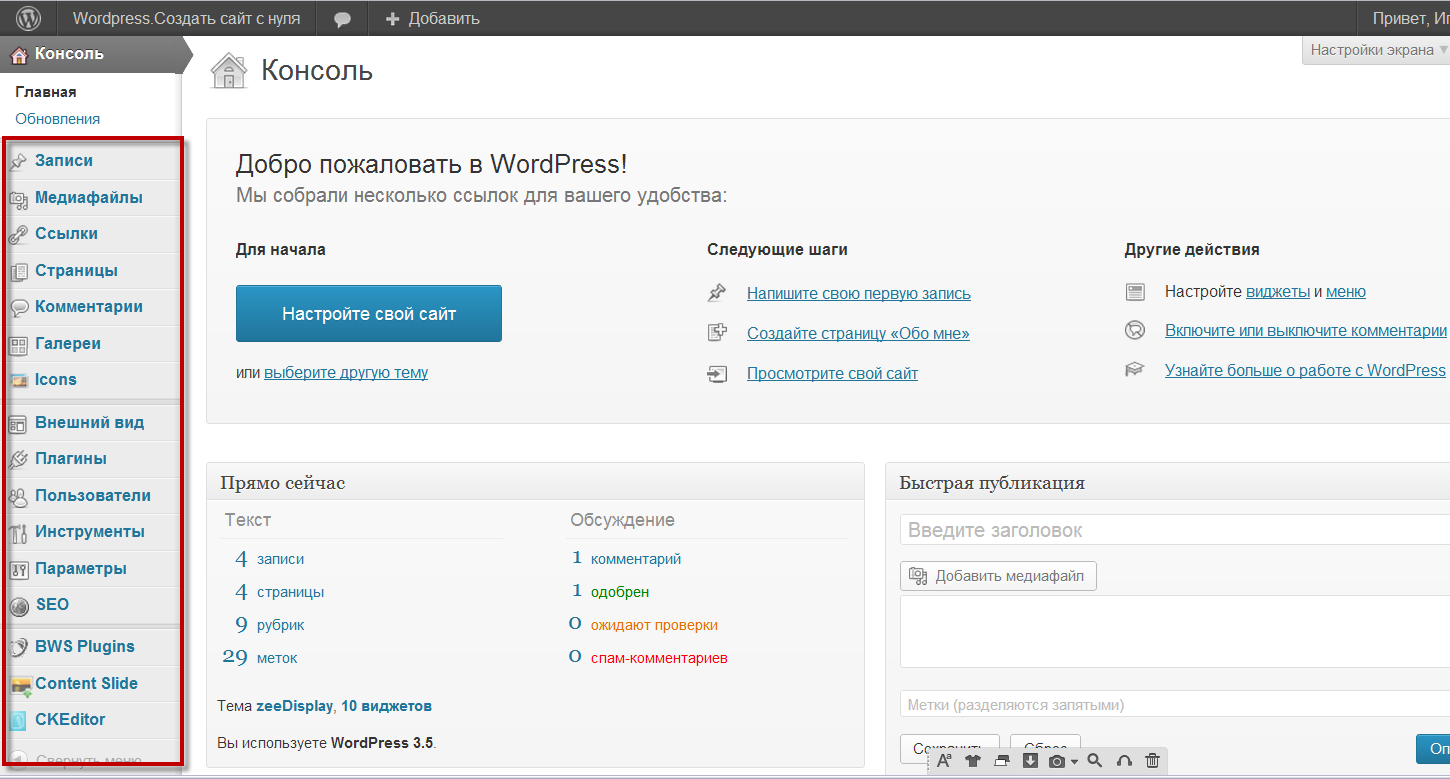Follow the Создайте страницу «Обо мне» link
Viewport: 1450px width, 779px height.
[x=857, y=333]
